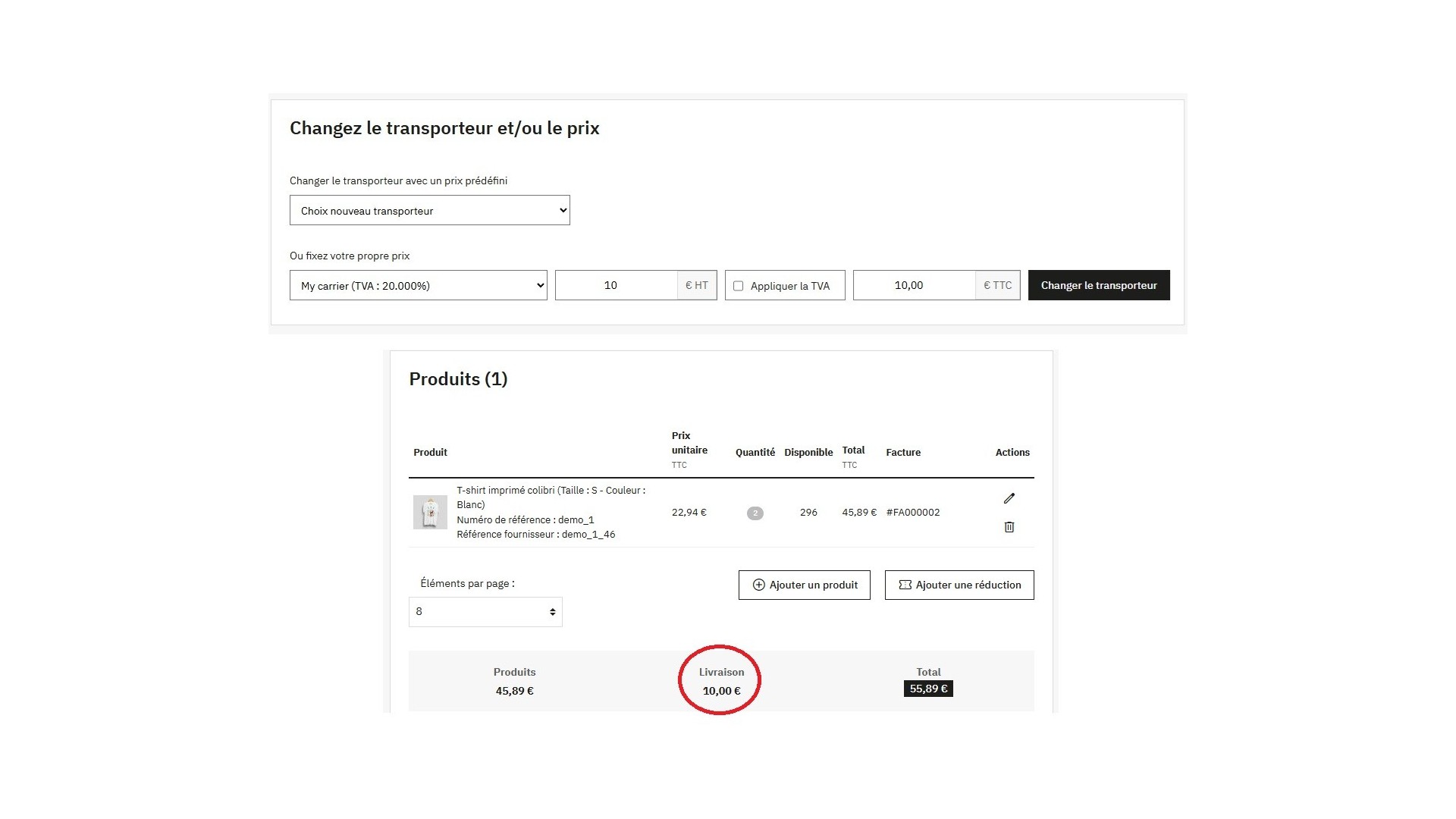Click the quantity badge showing 2
Screen dimensions: 1456x819
[755, 513]
